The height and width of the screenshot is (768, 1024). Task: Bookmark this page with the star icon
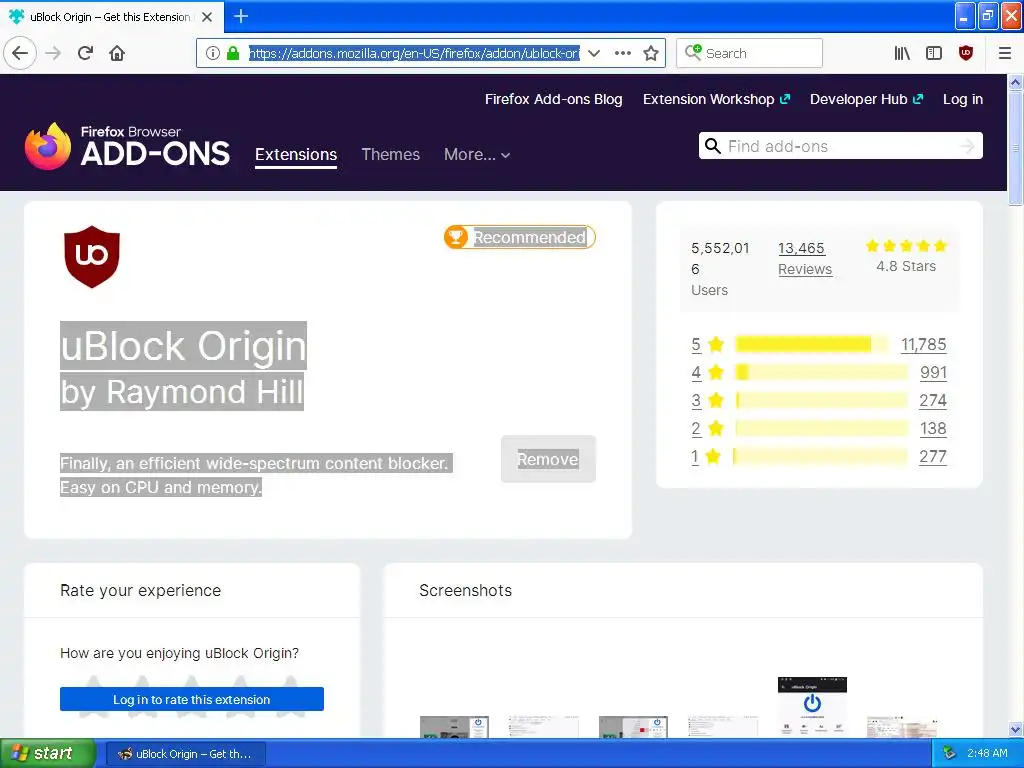tap(650, 53)
